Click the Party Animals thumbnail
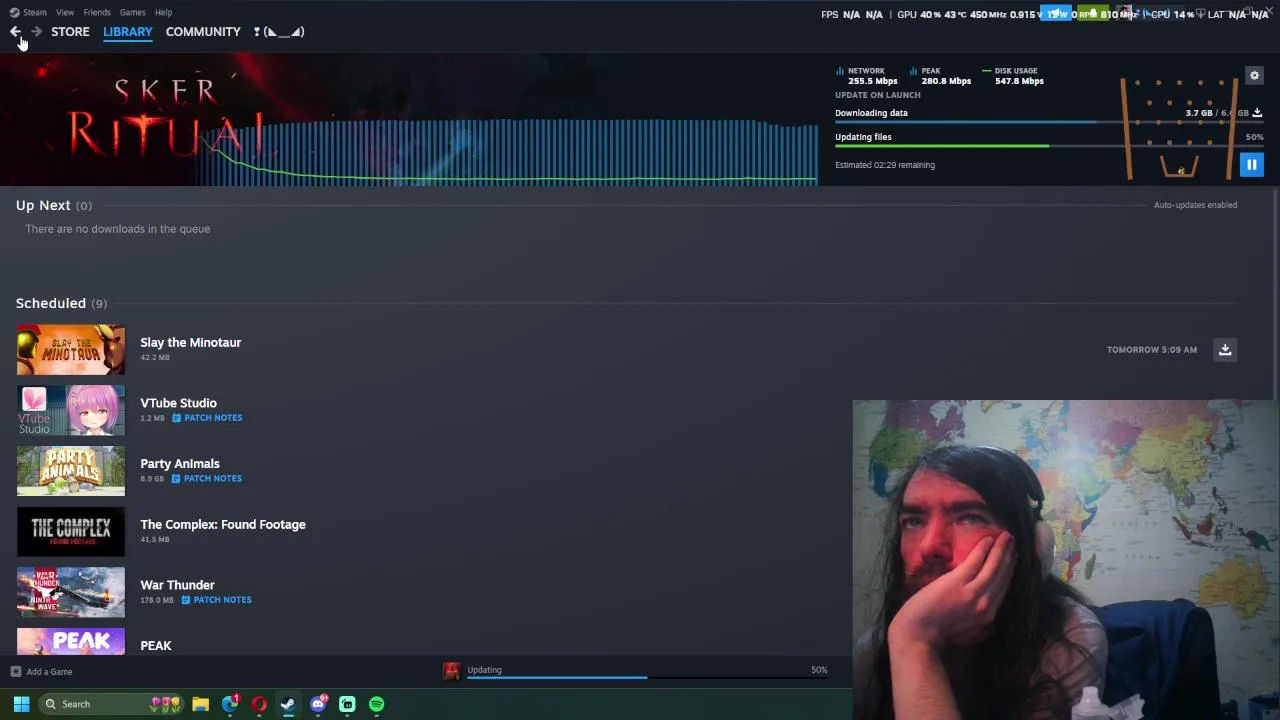The width and height of the screenshot is (1280, 720). pos(71,471)
